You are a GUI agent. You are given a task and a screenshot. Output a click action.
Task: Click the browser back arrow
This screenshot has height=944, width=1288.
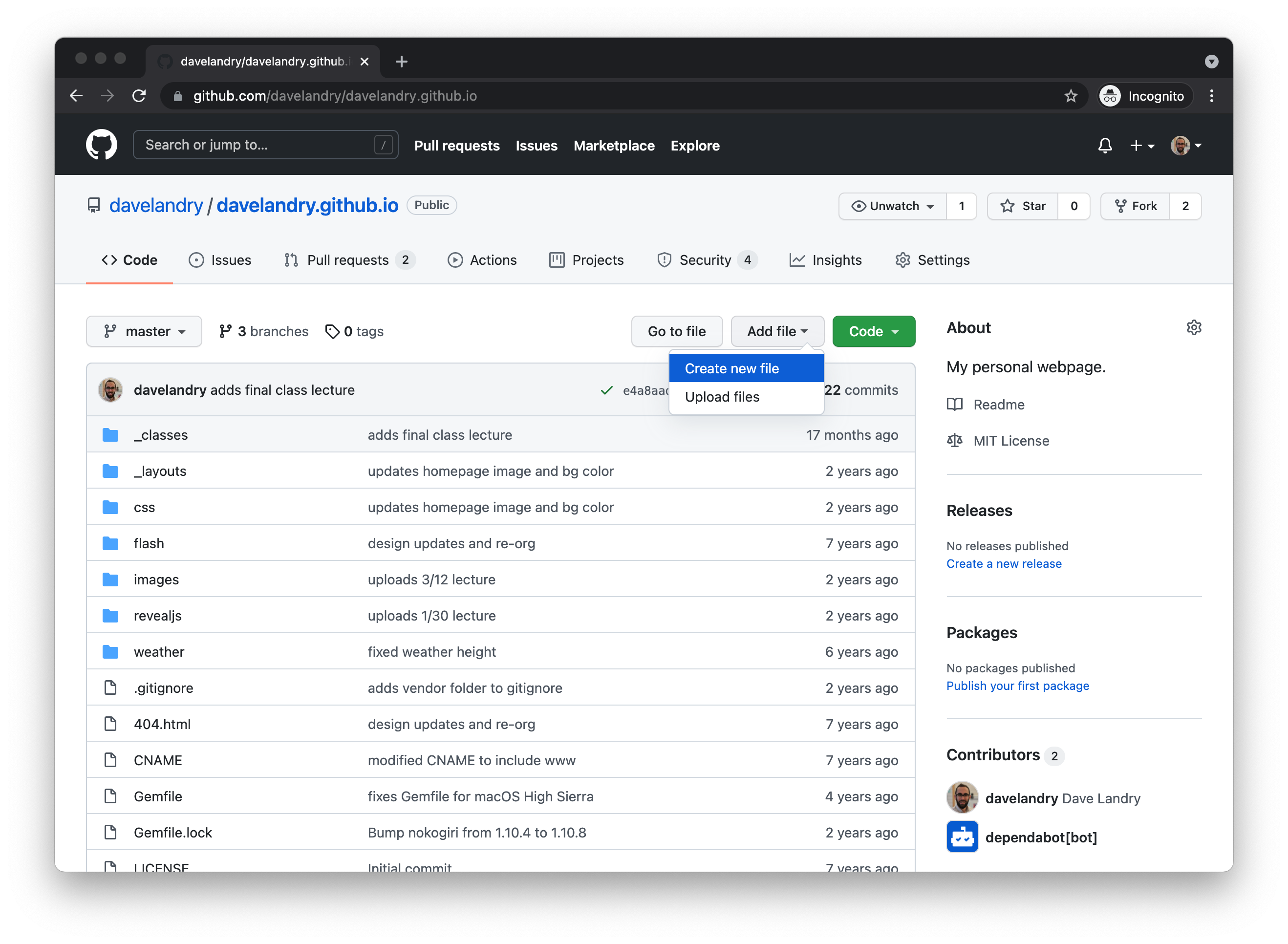[x=77, y=96]
